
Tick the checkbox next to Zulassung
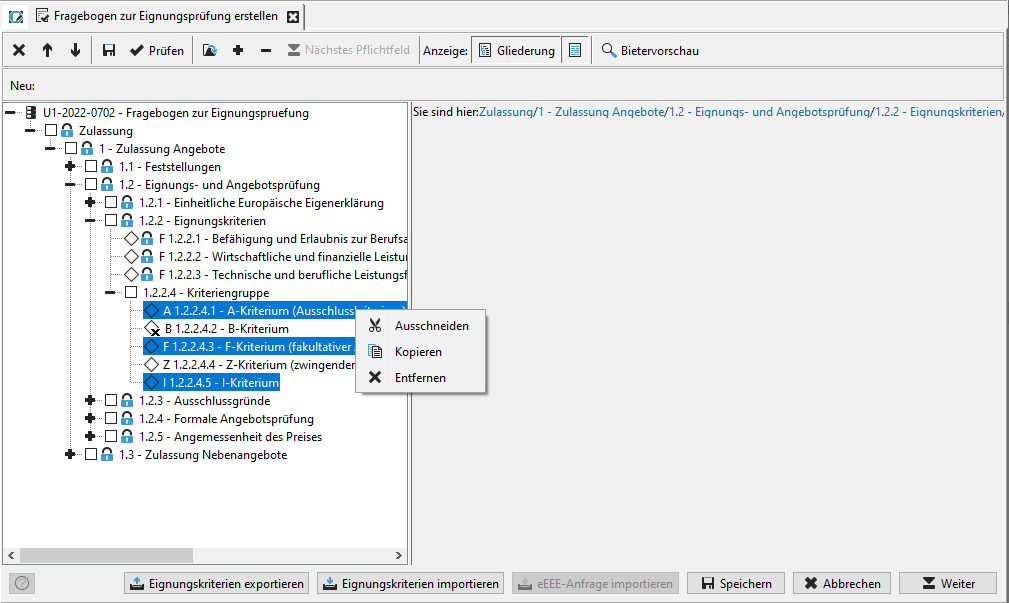click(51, 131)
